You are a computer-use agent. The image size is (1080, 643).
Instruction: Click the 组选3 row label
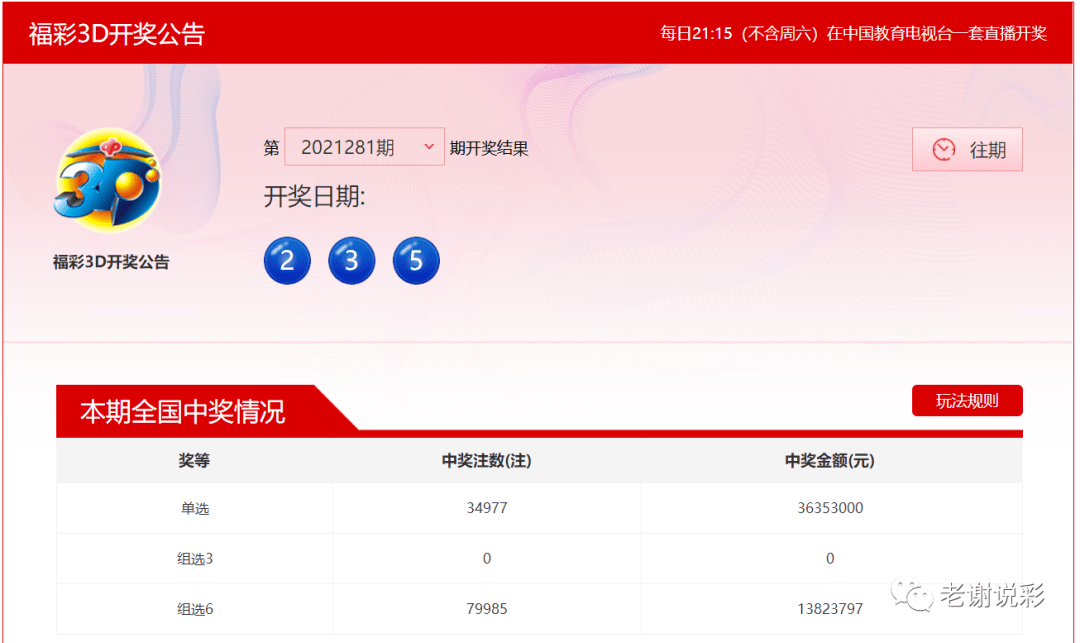coord(195,559)
